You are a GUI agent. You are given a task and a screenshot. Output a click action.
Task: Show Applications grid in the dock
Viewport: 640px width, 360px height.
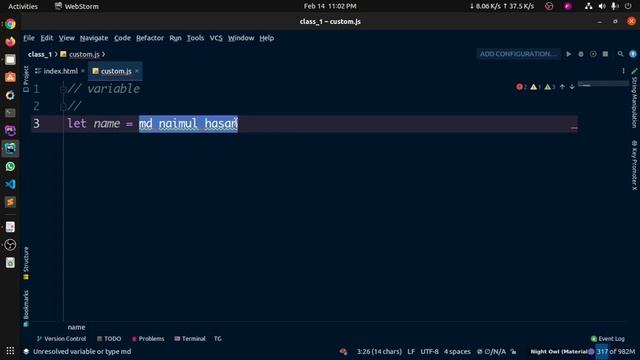[x=10, y=351]
